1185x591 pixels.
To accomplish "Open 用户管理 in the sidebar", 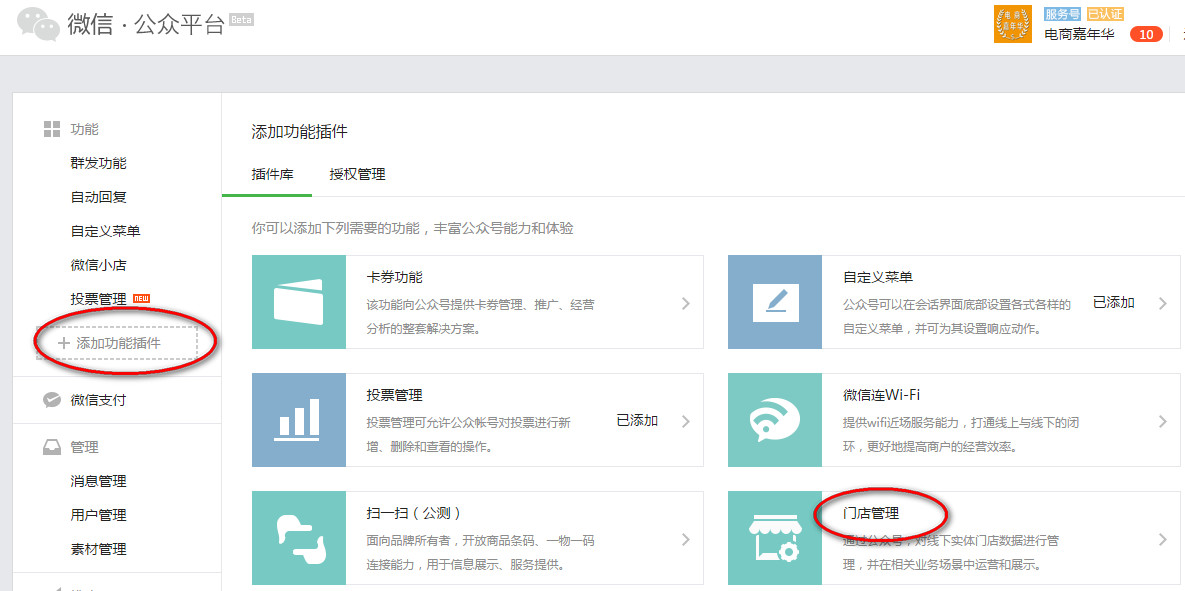I will [98, 515].
